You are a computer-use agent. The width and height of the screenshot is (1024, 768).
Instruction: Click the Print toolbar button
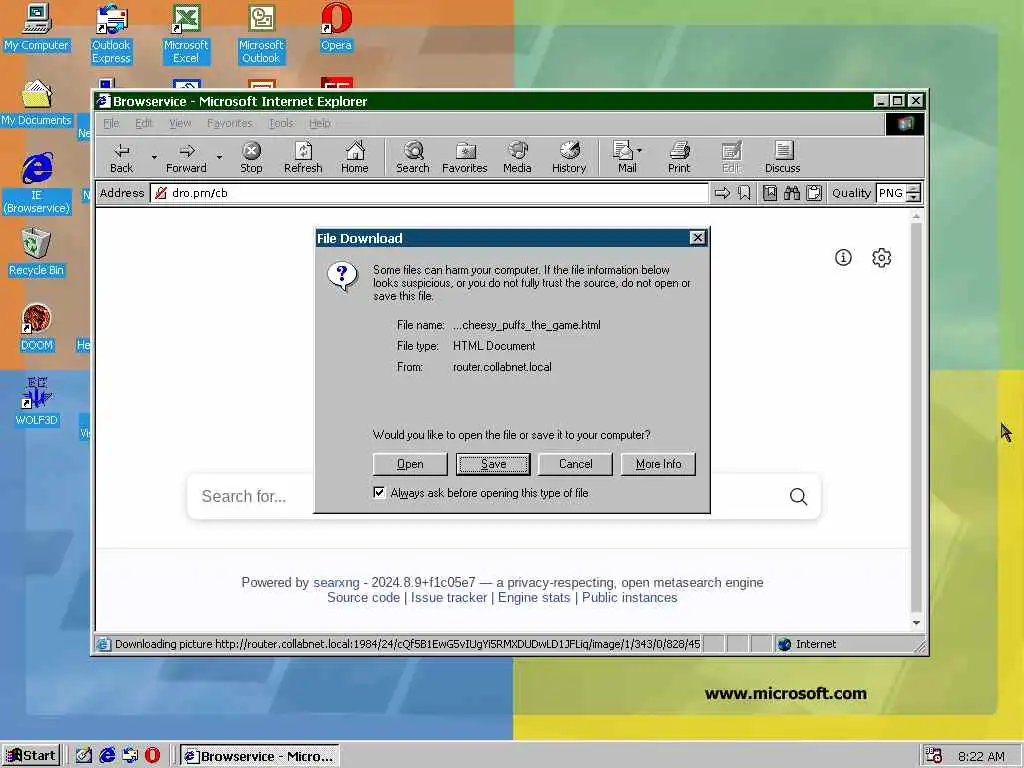point(679,157)
